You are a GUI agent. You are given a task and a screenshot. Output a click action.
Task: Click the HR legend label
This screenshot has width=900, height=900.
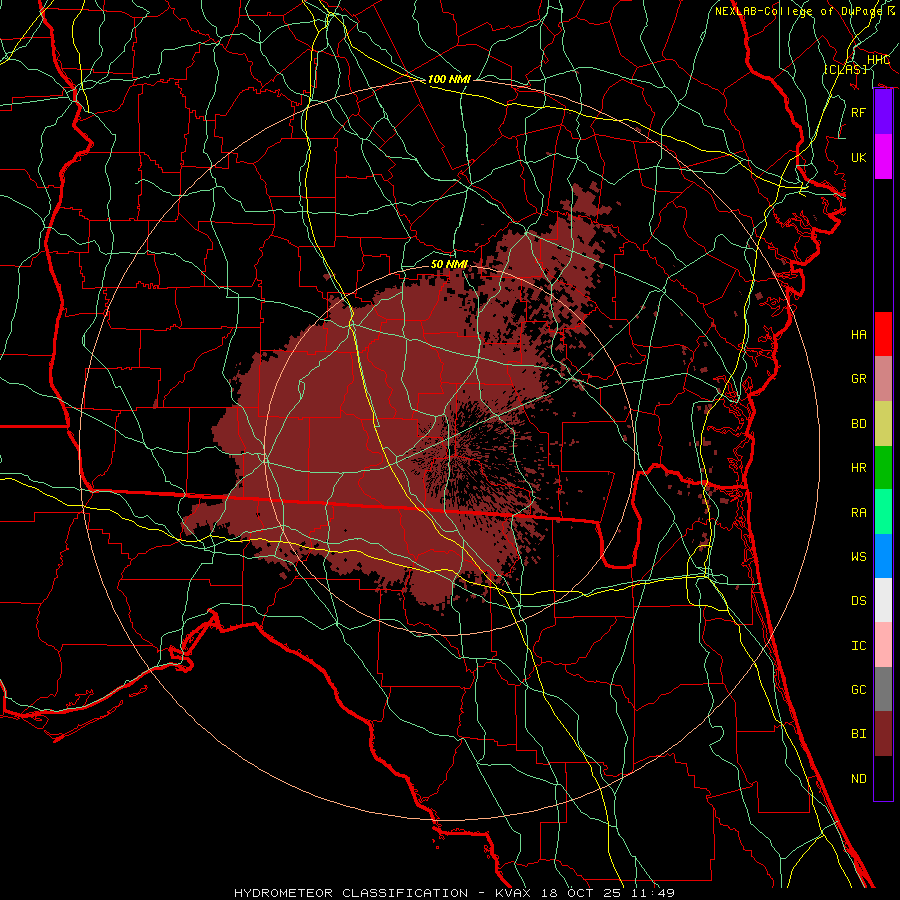tap(859, 468)
